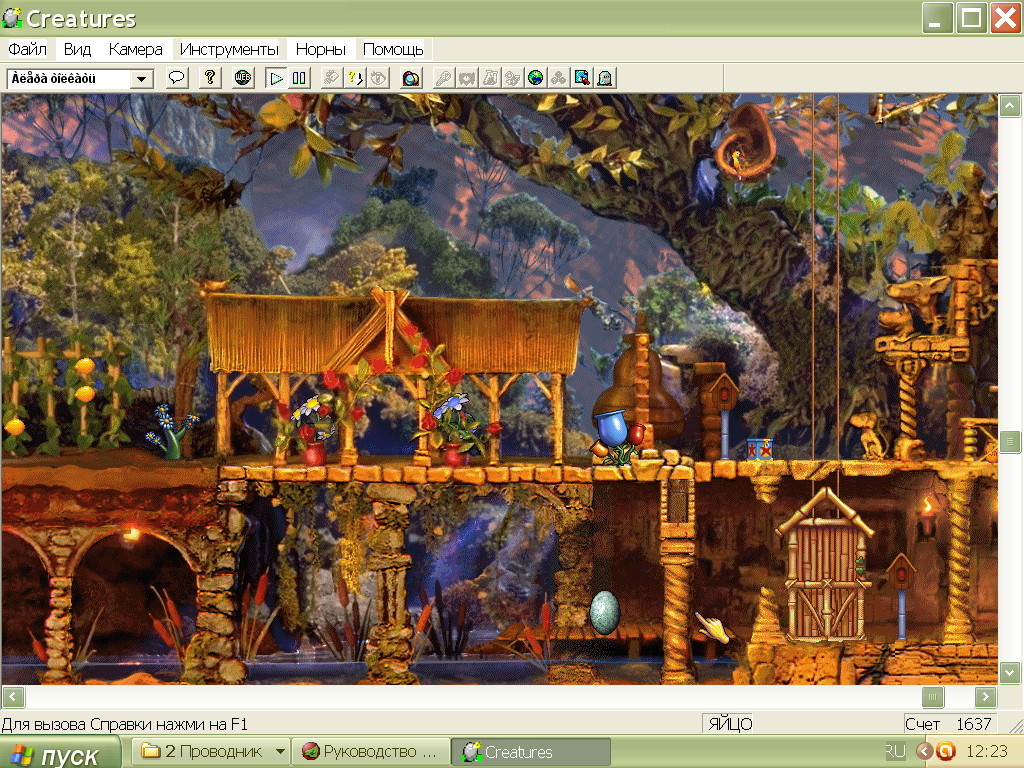The width and height of the screenshot is (1024, 768).
Task: Open the Вид menu
Action: pyautogui.click(x=77, y=49)
